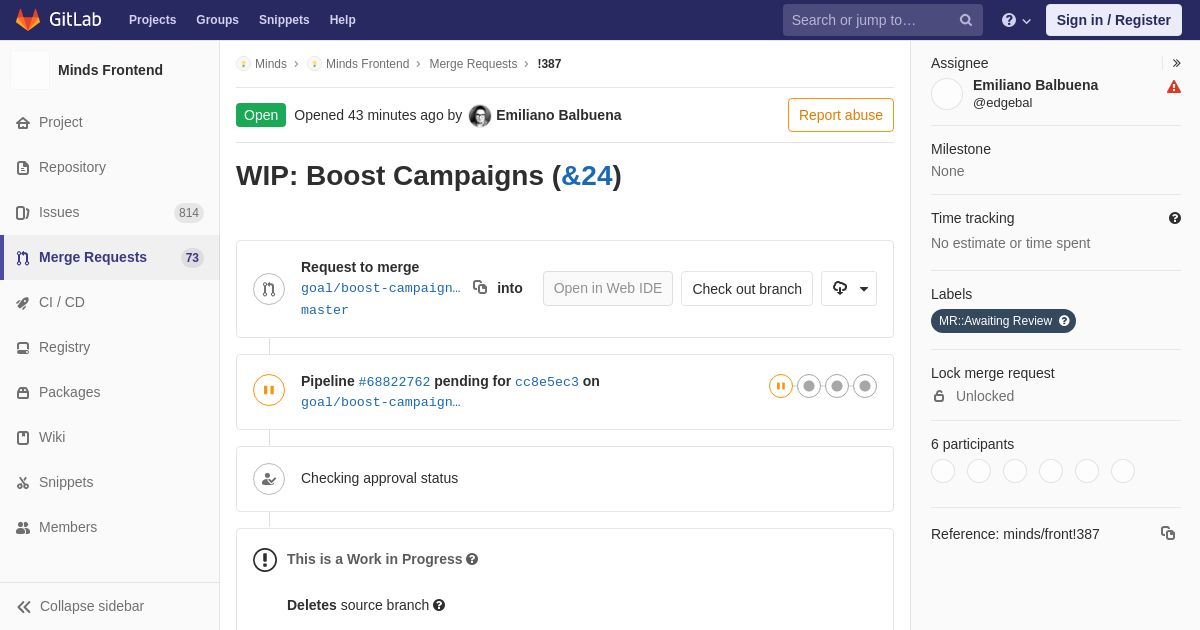Image resolution: width=1200 pixels, height=630 pixels.
Task: Click the Check out branch button
Action: (x=747, y=288)
